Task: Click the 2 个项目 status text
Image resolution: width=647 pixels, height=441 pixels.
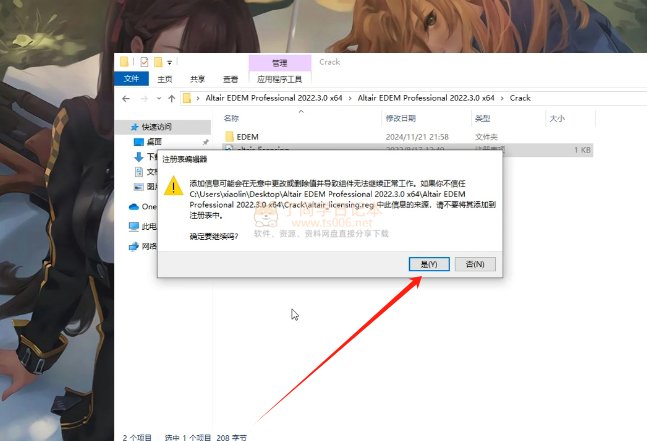Action: (x=137, y=437)
